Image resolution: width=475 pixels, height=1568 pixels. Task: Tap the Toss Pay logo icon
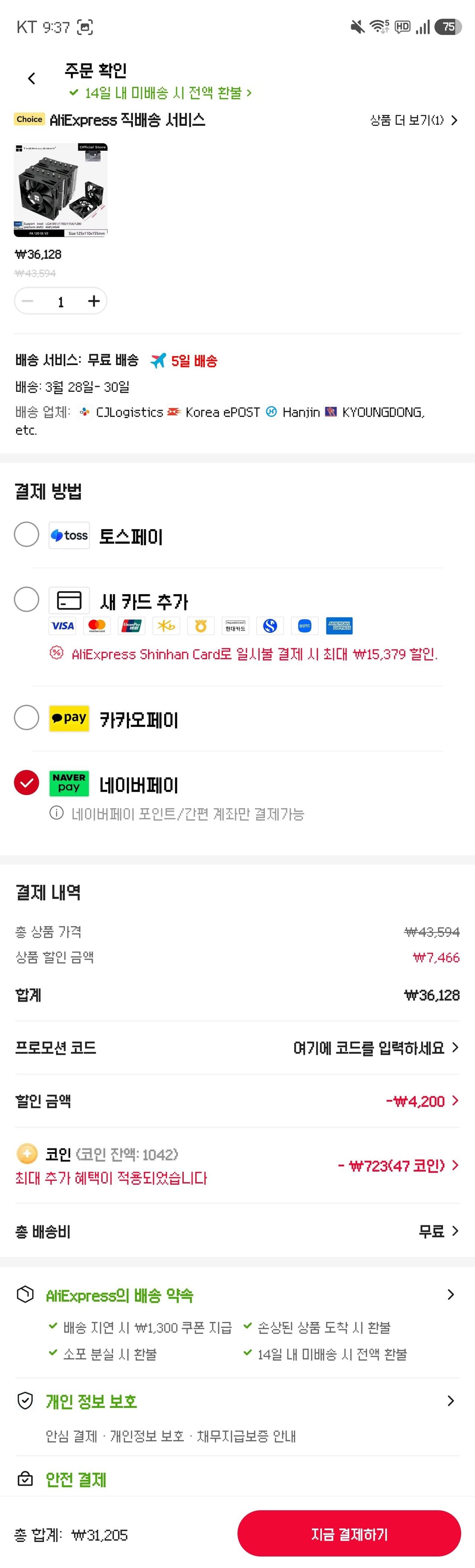(x=69, y=536)
